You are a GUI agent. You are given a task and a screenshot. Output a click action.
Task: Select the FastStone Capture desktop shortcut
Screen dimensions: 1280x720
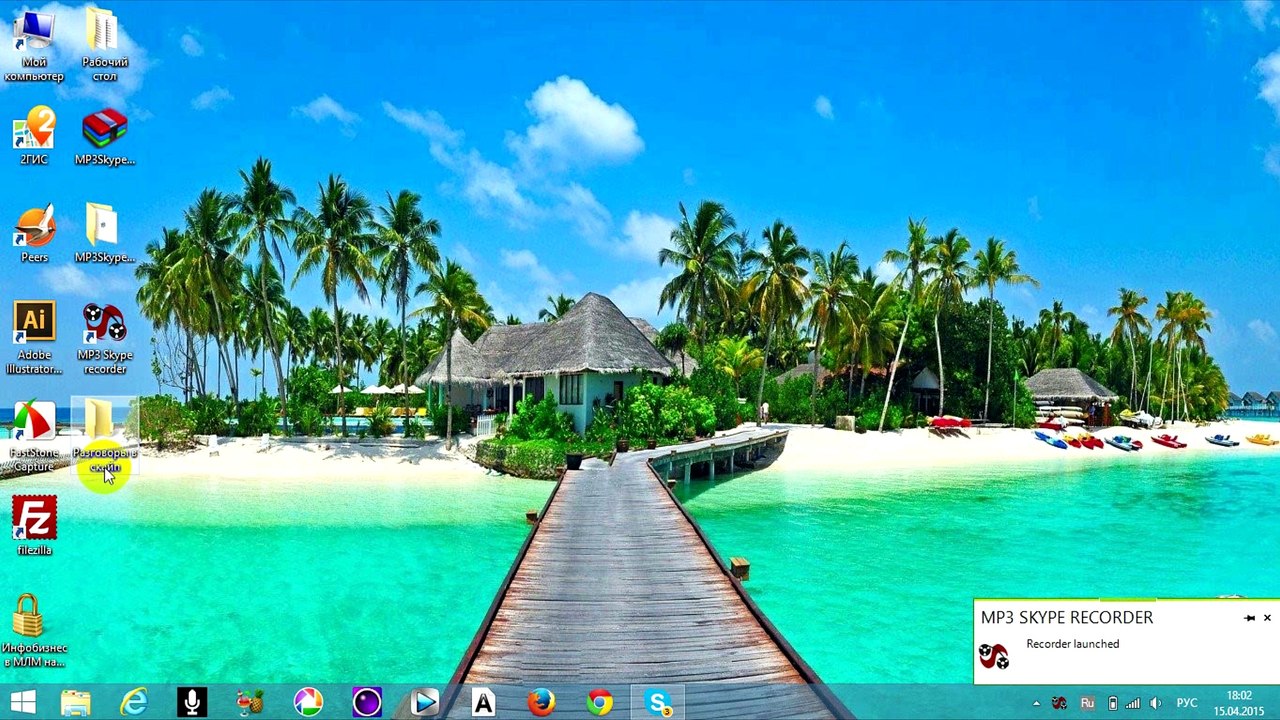click(x=34, y=436)
